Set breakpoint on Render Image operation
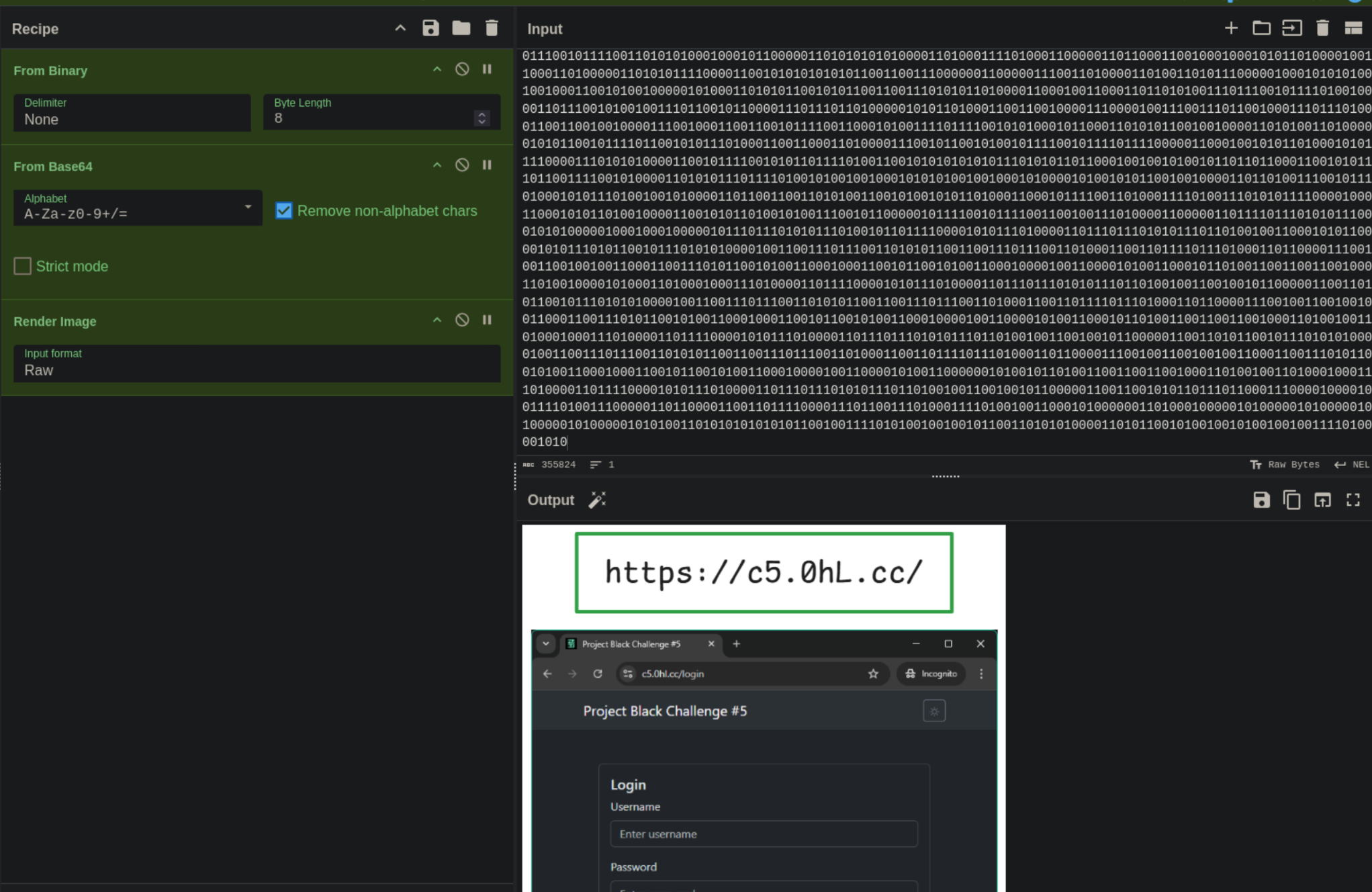Screen dimensions: 1372x892 coord(487,320)
